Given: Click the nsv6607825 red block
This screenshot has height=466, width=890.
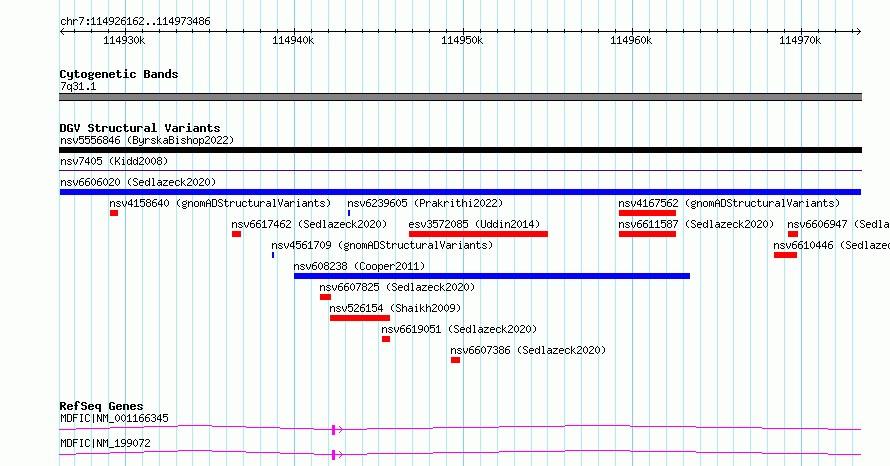Looking at the screenshot, I should click(325, 297).
